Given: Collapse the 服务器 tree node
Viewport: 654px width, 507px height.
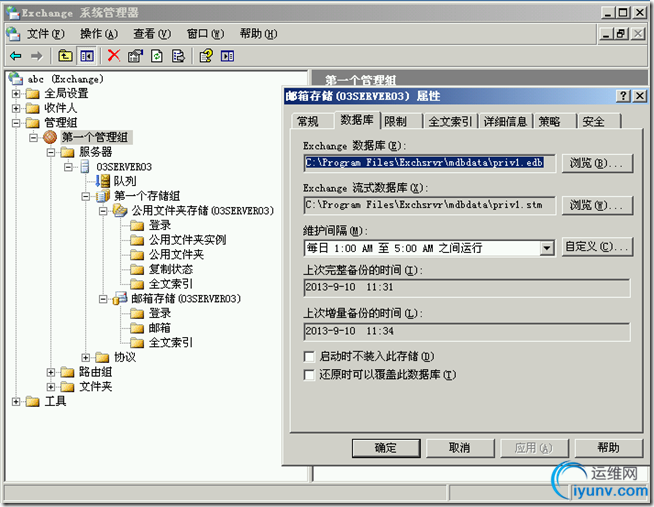Looking at the screenshot, I should click(50, 152).
